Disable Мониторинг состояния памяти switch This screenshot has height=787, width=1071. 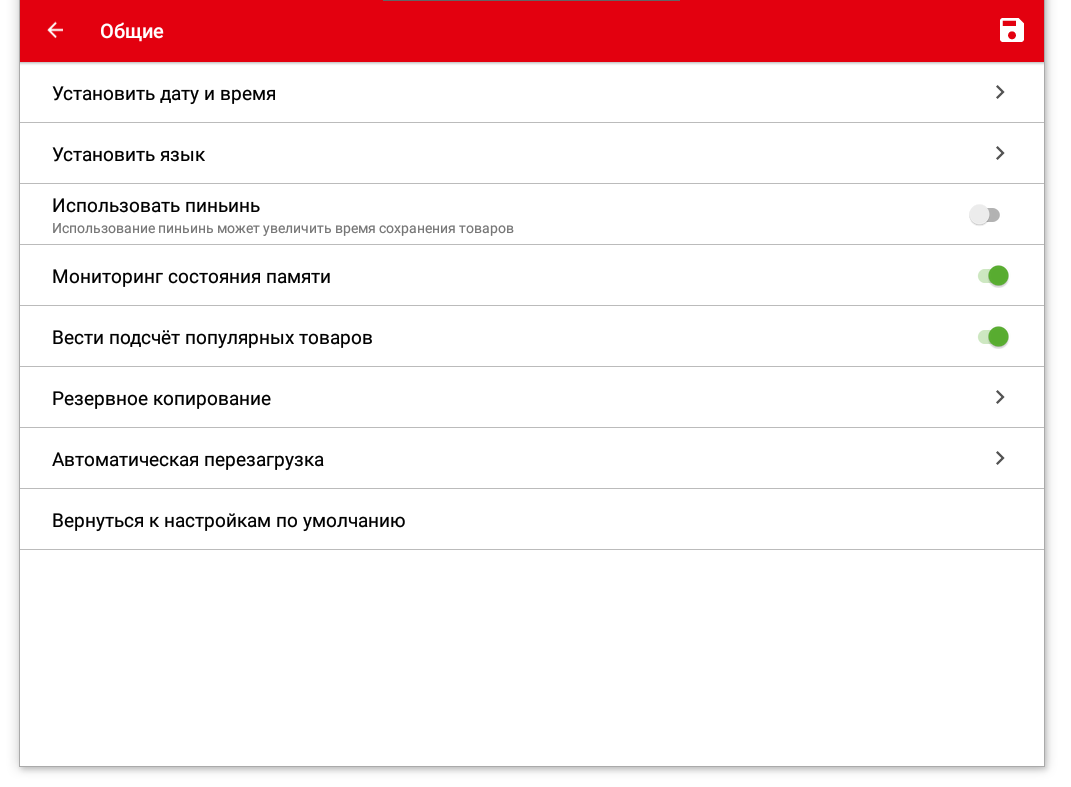pos(993,275)
